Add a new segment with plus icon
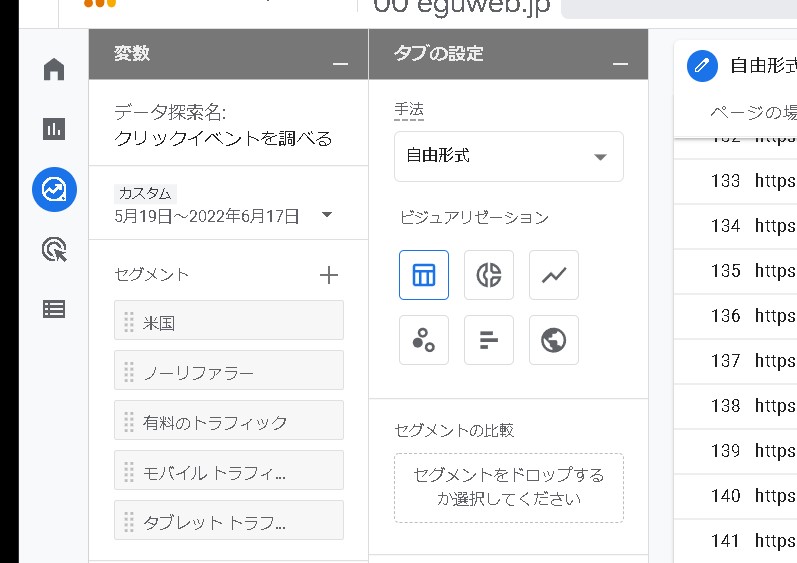797x563 pixels. (328, 275)
